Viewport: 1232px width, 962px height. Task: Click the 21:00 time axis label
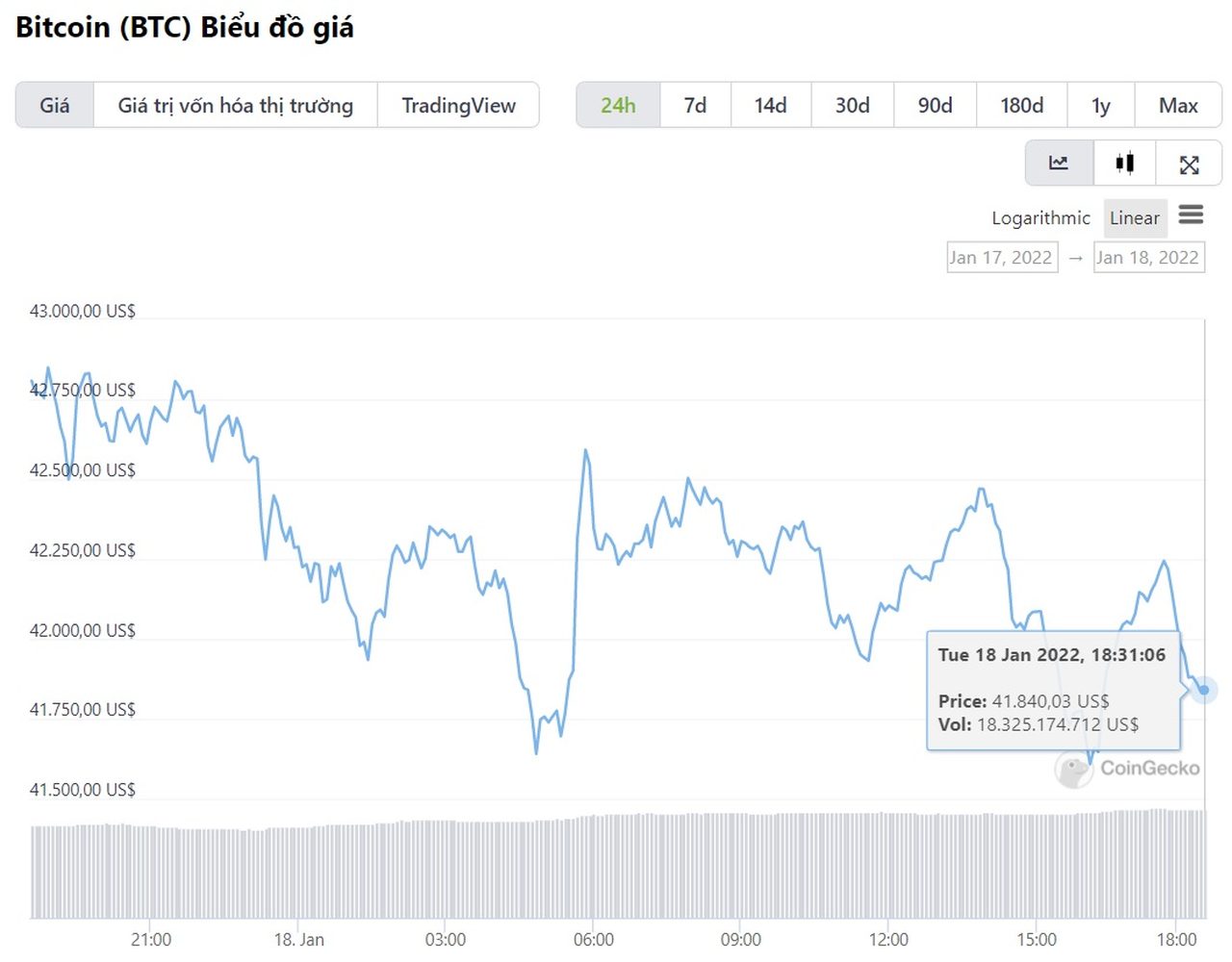pyautogui.click(x=151, y=939)
